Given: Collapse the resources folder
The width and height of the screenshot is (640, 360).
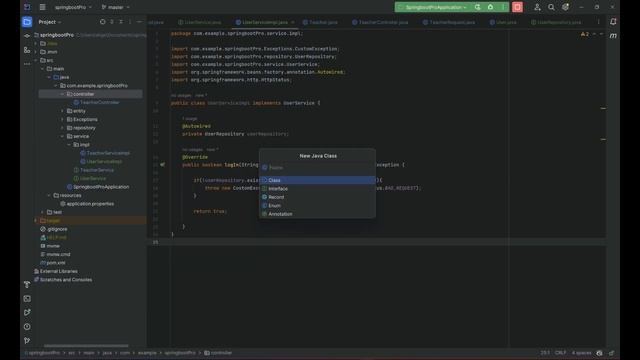Looking at the screenshot, I should [x=49, y=196].
